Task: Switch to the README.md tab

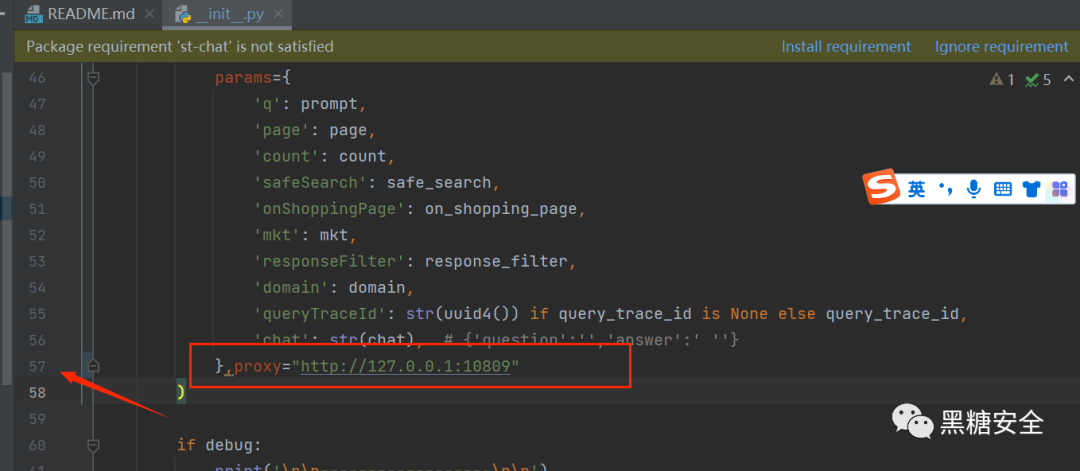Action: (85, 15)
